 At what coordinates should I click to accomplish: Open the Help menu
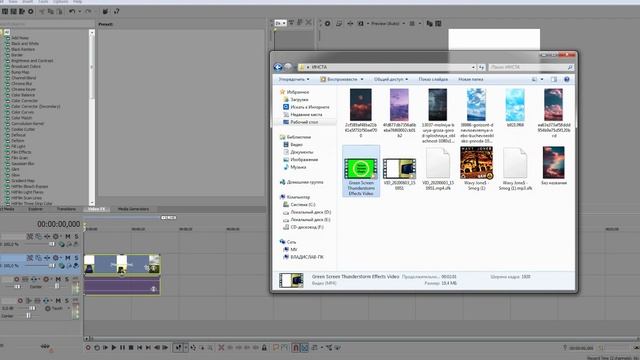click(x=77, y=2)
